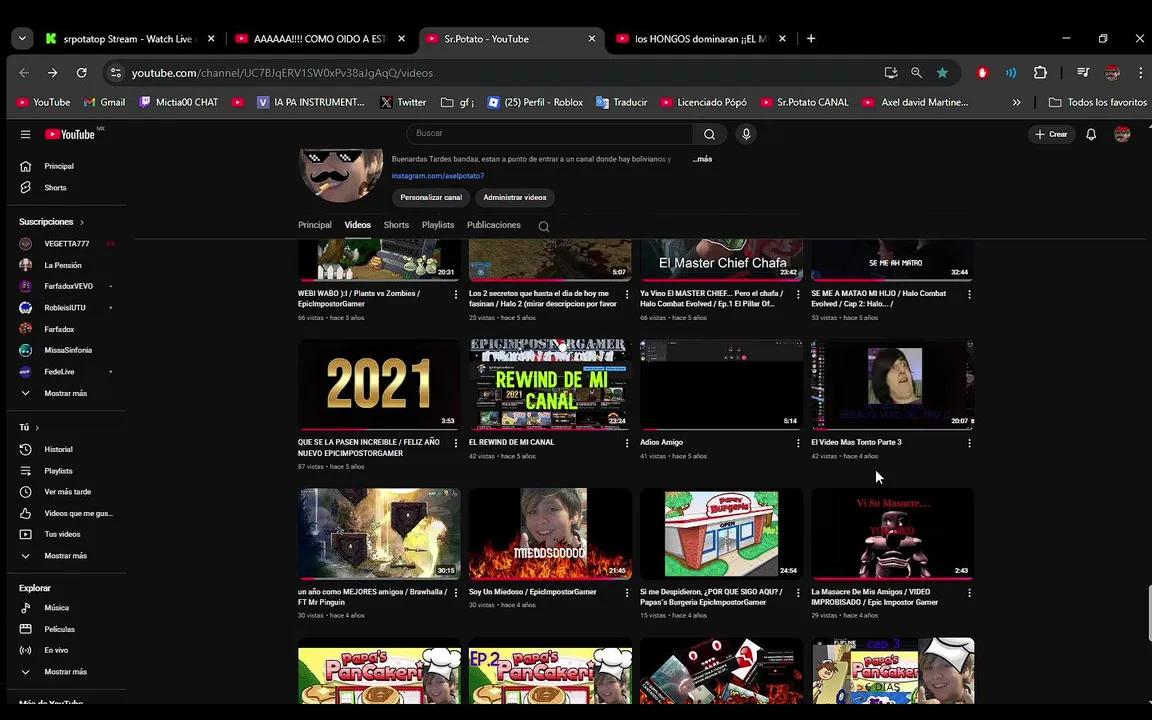The image size is (1152, 720).
Task: Open the browser extensions puzzle icon
Action: [1040, 73]
